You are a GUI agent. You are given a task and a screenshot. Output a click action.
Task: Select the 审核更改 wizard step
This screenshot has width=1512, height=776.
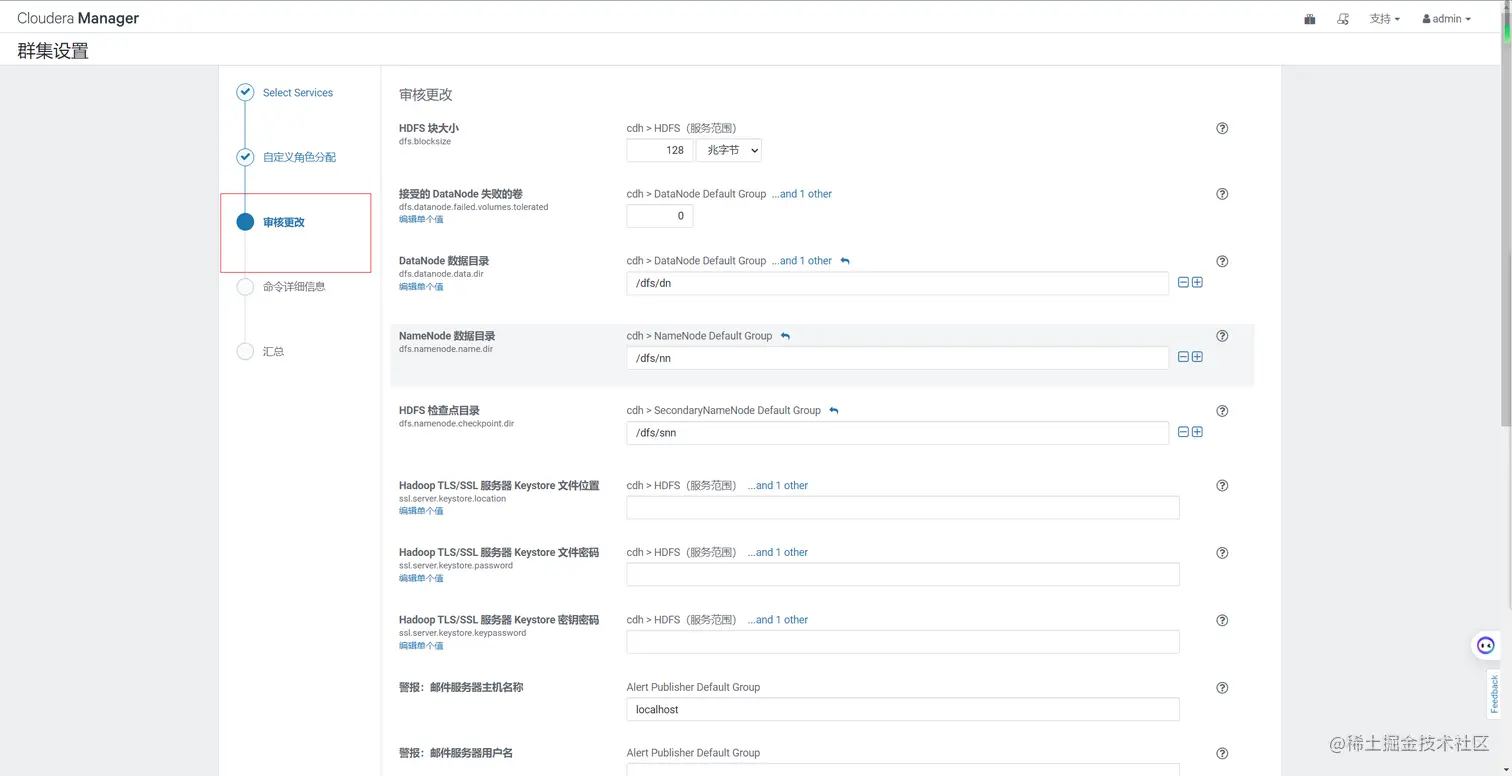(284, 222)
